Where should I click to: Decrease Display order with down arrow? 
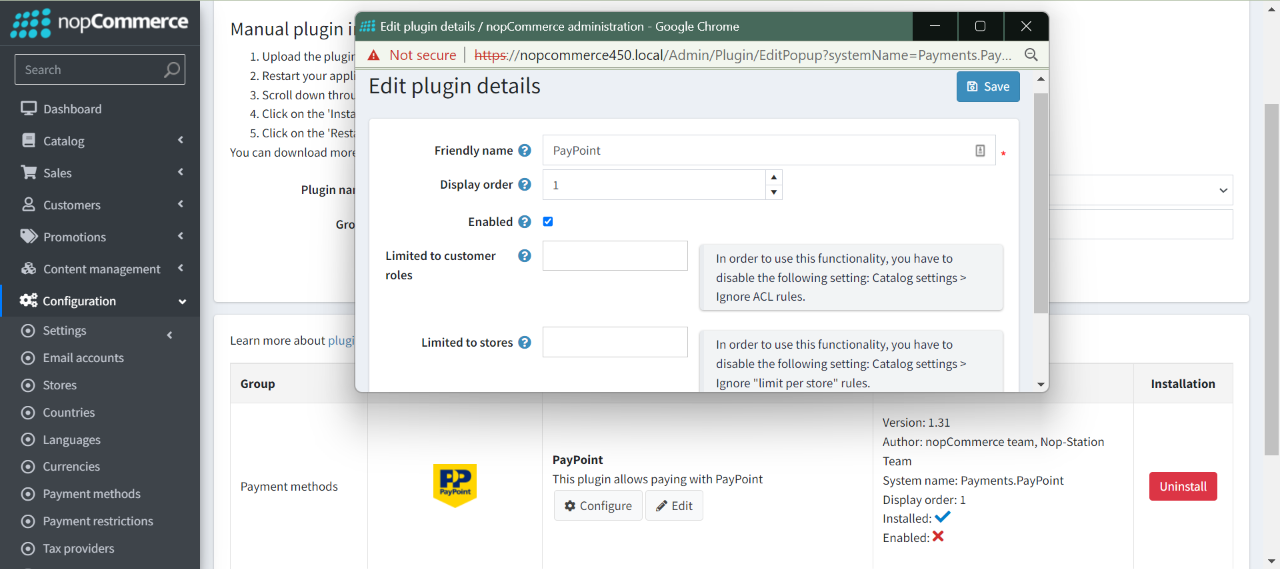(x=774, y=192)
